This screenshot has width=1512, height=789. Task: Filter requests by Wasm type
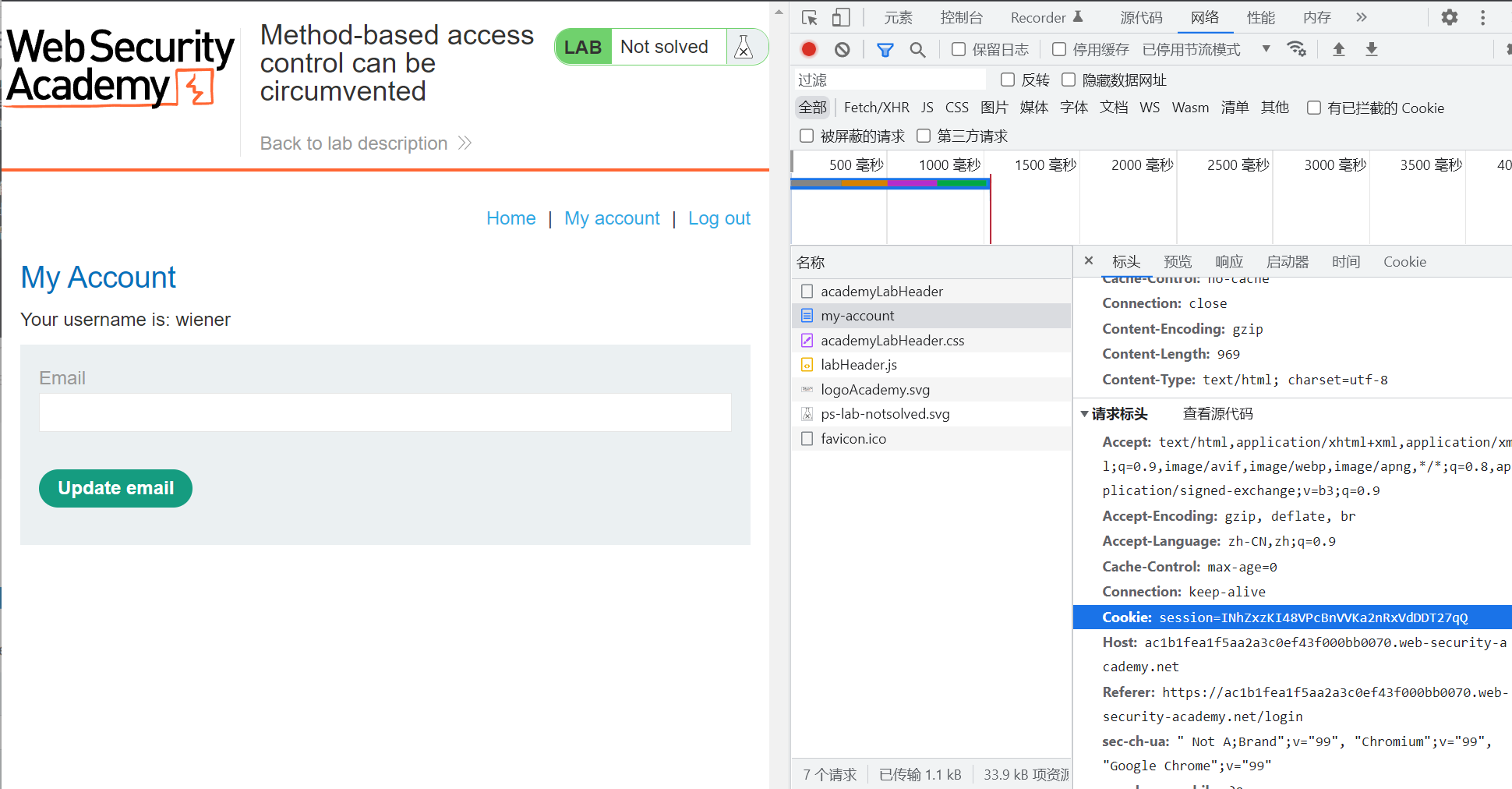point(1190,108)
